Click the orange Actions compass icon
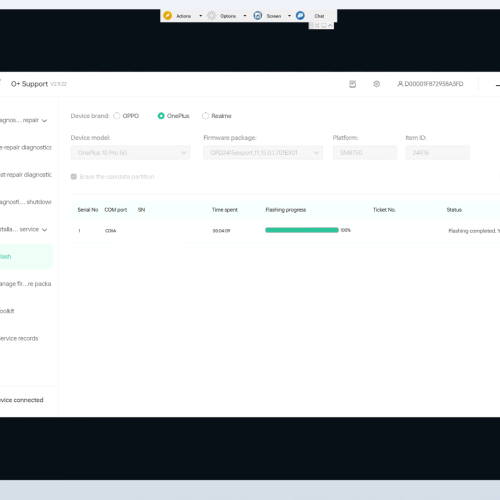The height and width of the screenshot is (500, 500). point(167,16)
